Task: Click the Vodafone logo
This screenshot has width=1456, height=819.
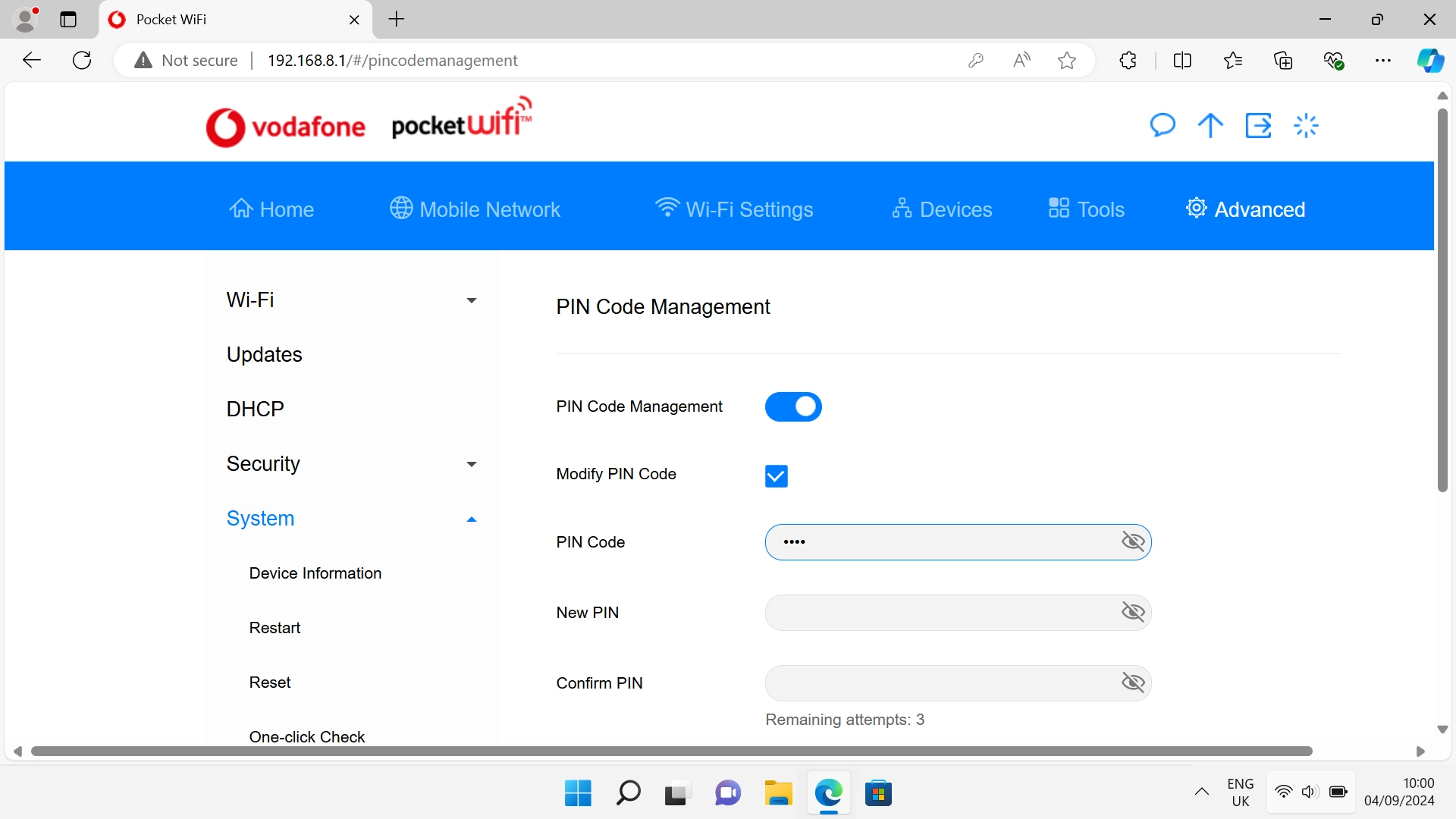Action: pyautogui.click(x=286, y=127)
